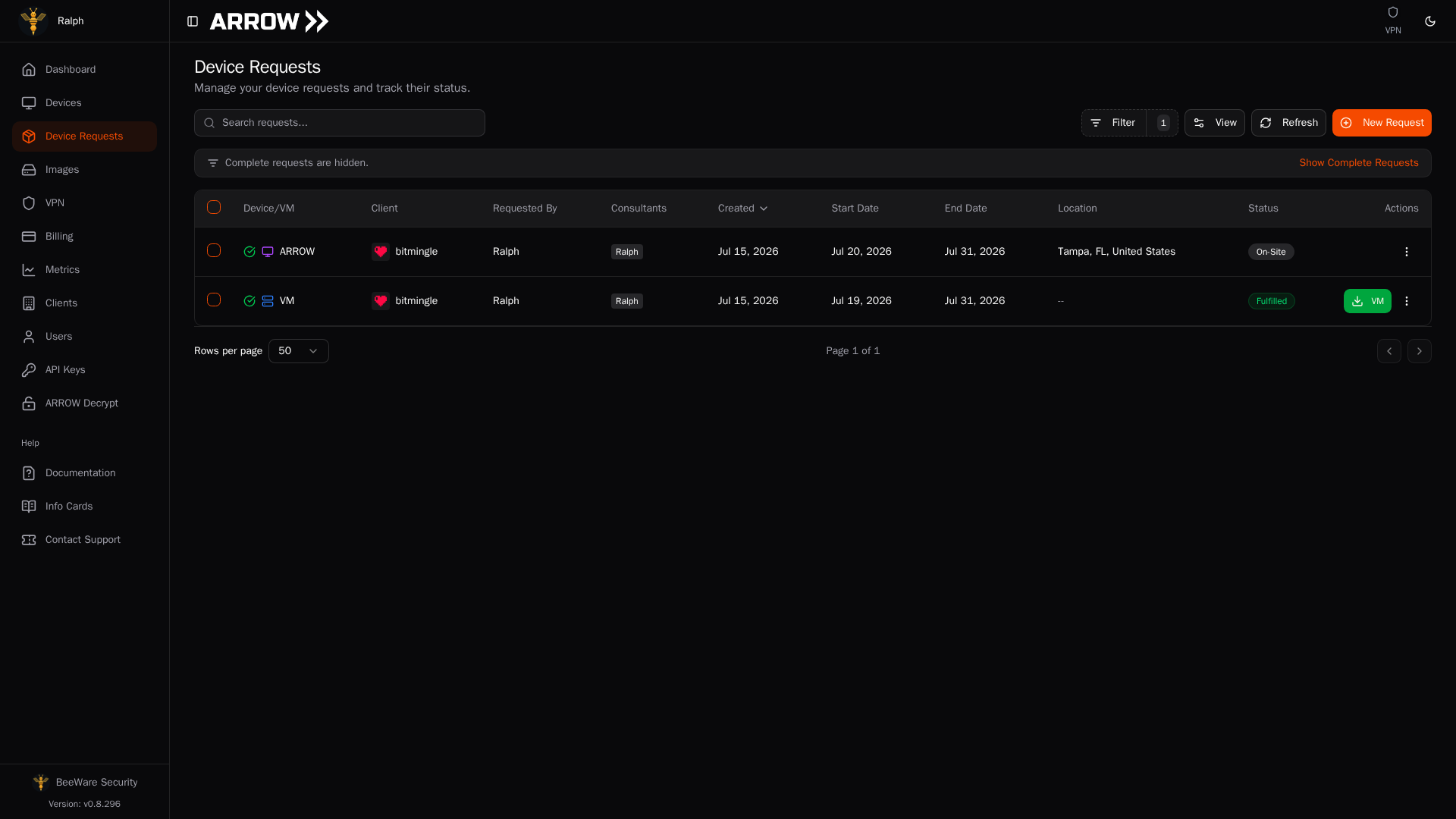Click the Location column header
Image resolution: width=1456 pixels, height=819 pixels.
tap(1077, 209)
